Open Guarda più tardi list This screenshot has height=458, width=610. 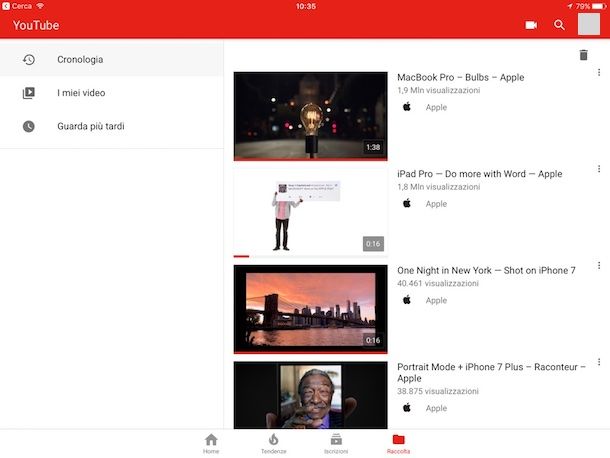click(x=112, y=126)
